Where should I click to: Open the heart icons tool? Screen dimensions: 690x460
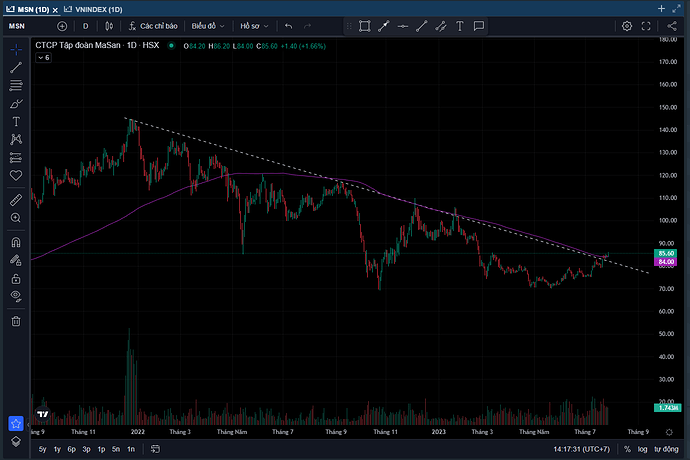[16, 175]
